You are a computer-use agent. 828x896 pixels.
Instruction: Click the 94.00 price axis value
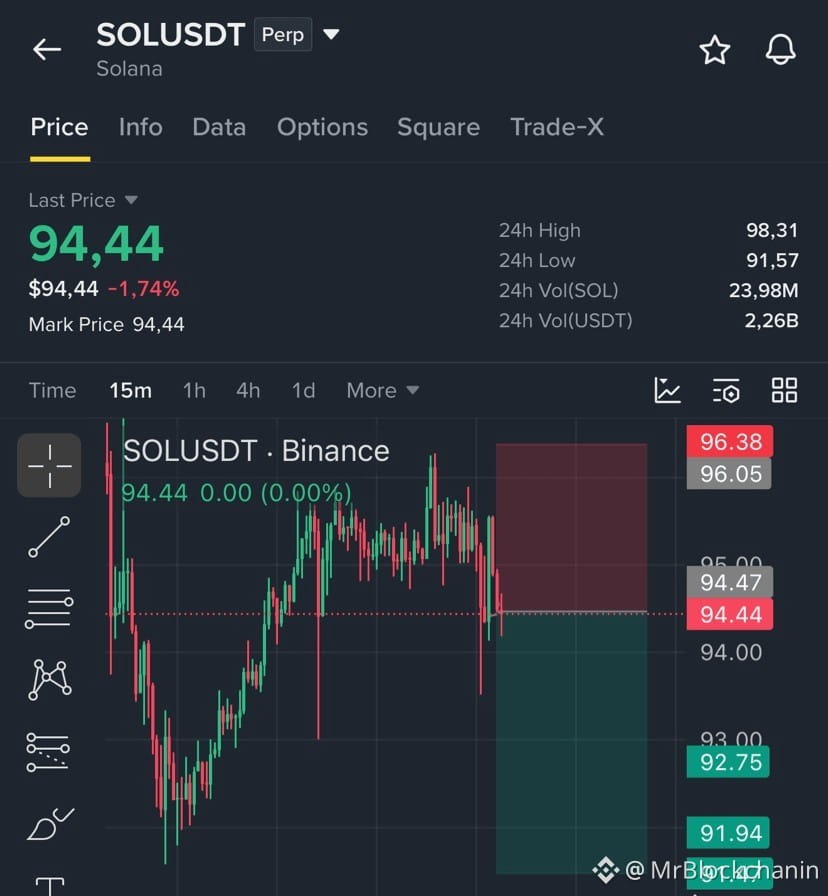(x=731, y=652)
